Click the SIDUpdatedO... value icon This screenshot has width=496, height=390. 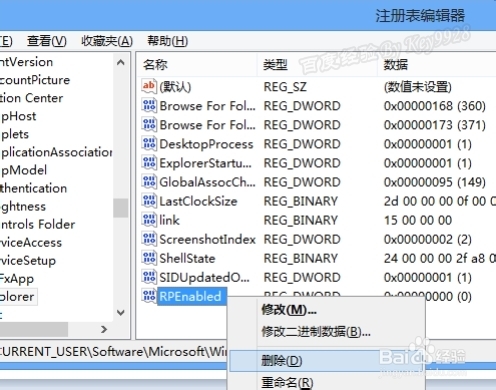click(149, 277)
